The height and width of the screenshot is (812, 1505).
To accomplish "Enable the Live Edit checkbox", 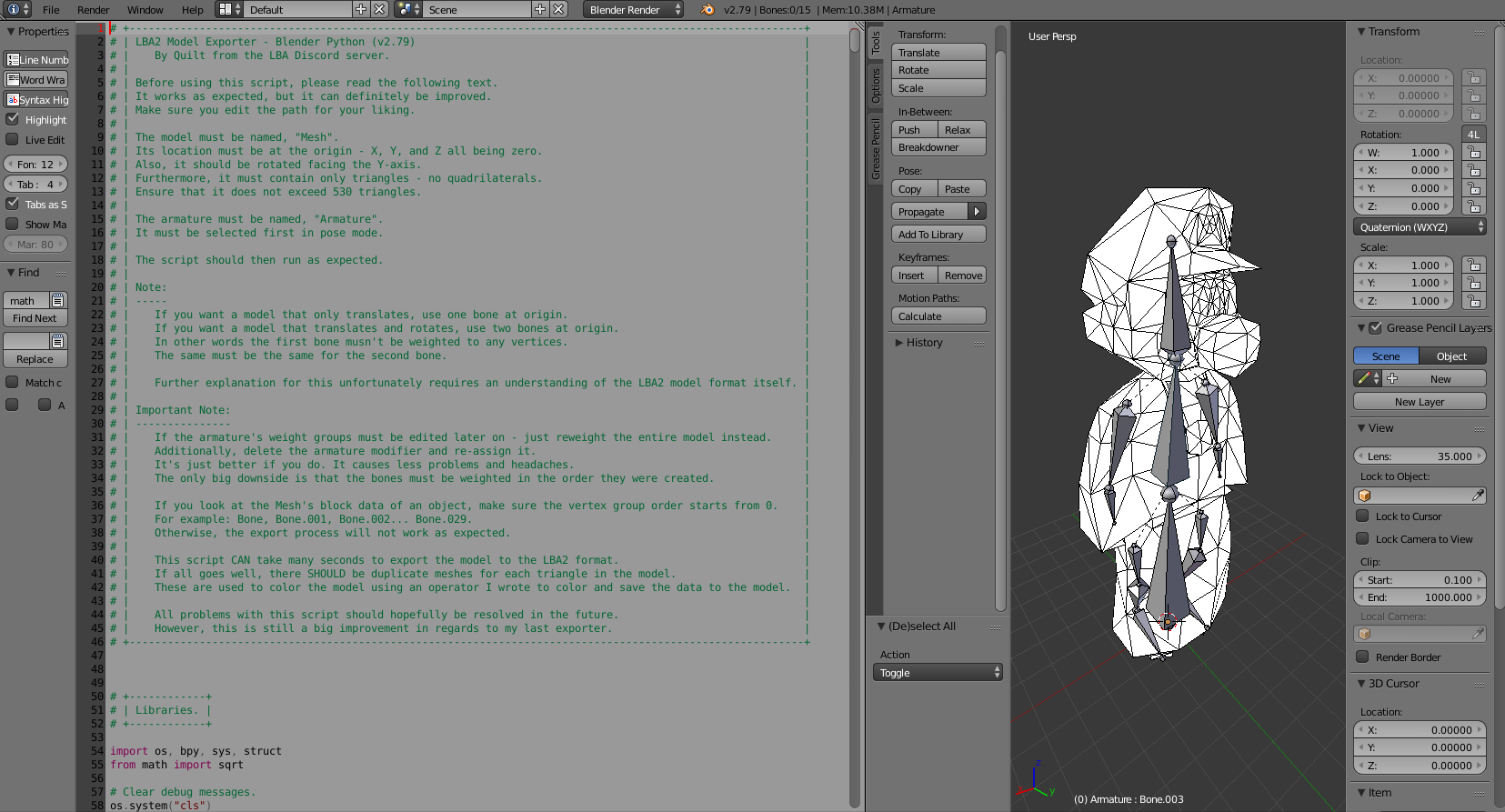I will [13, 139].
